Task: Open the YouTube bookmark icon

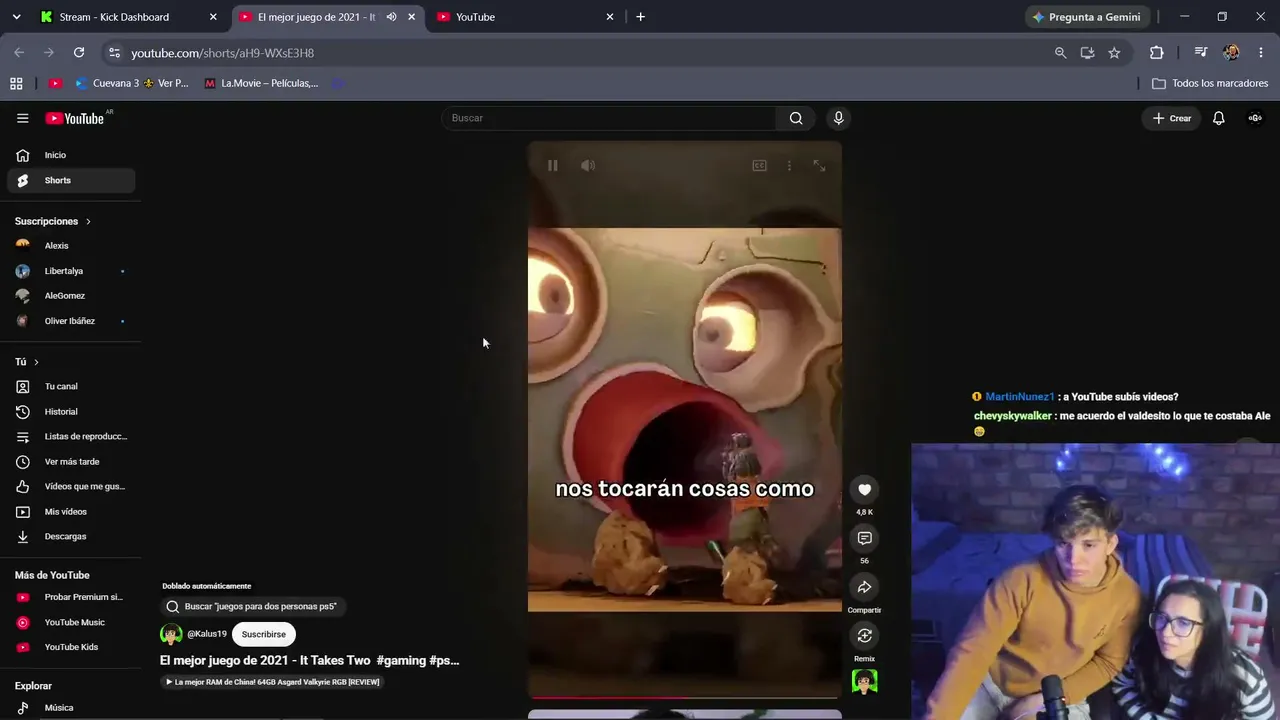Action: pos(55,83)
